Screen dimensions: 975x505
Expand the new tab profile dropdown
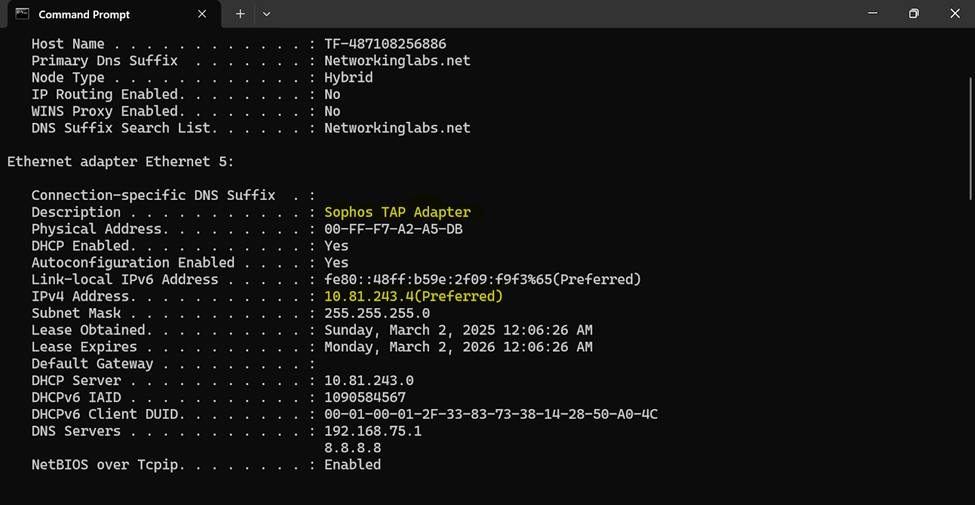267,14
